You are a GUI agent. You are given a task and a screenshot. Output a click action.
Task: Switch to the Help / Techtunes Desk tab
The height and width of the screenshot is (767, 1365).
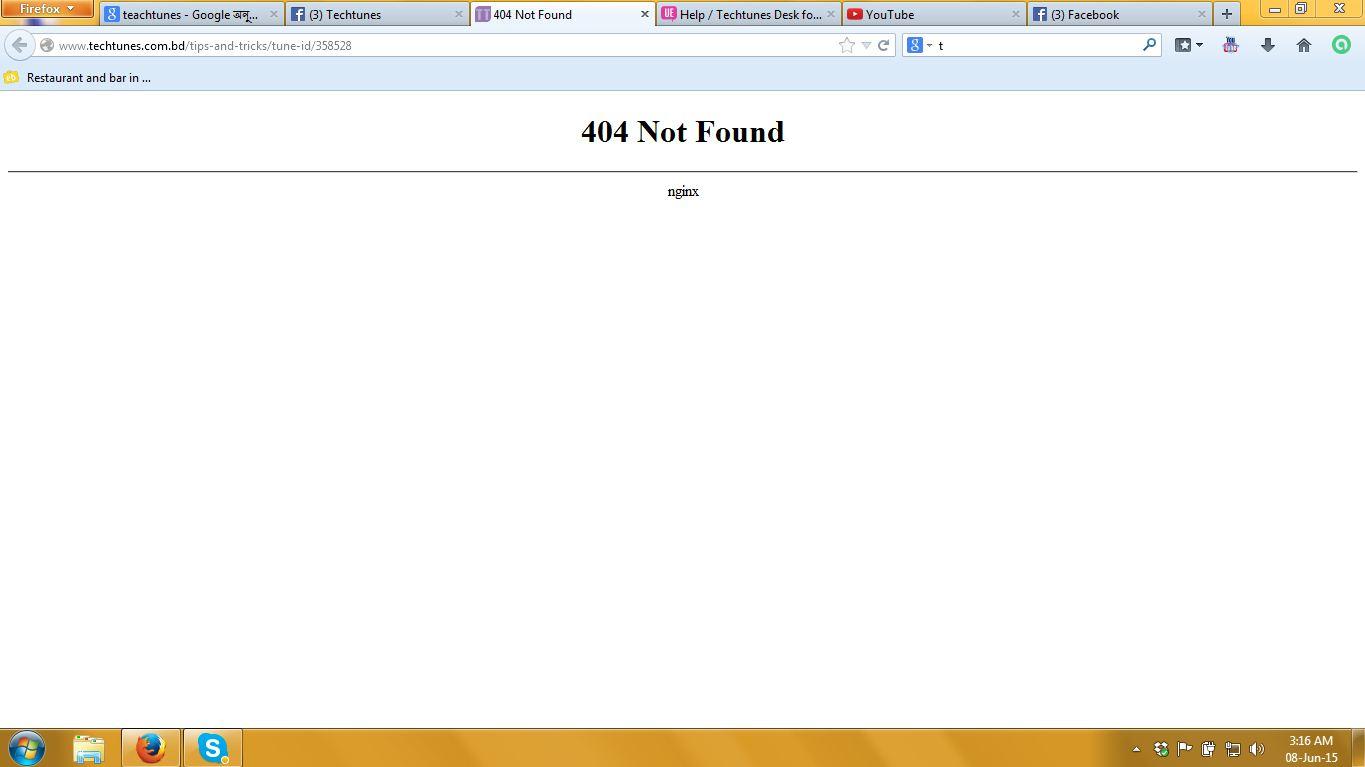point(745,14)
